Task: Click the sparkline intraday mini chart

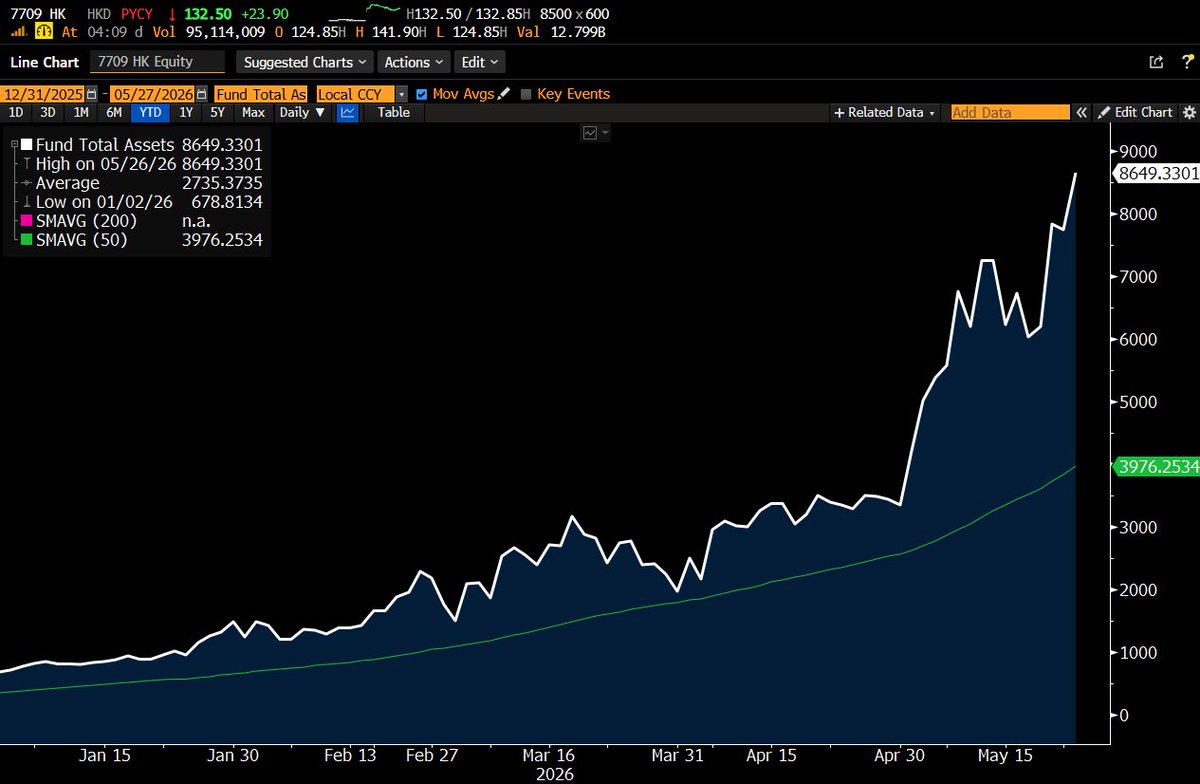Action: tap(365, 13)
